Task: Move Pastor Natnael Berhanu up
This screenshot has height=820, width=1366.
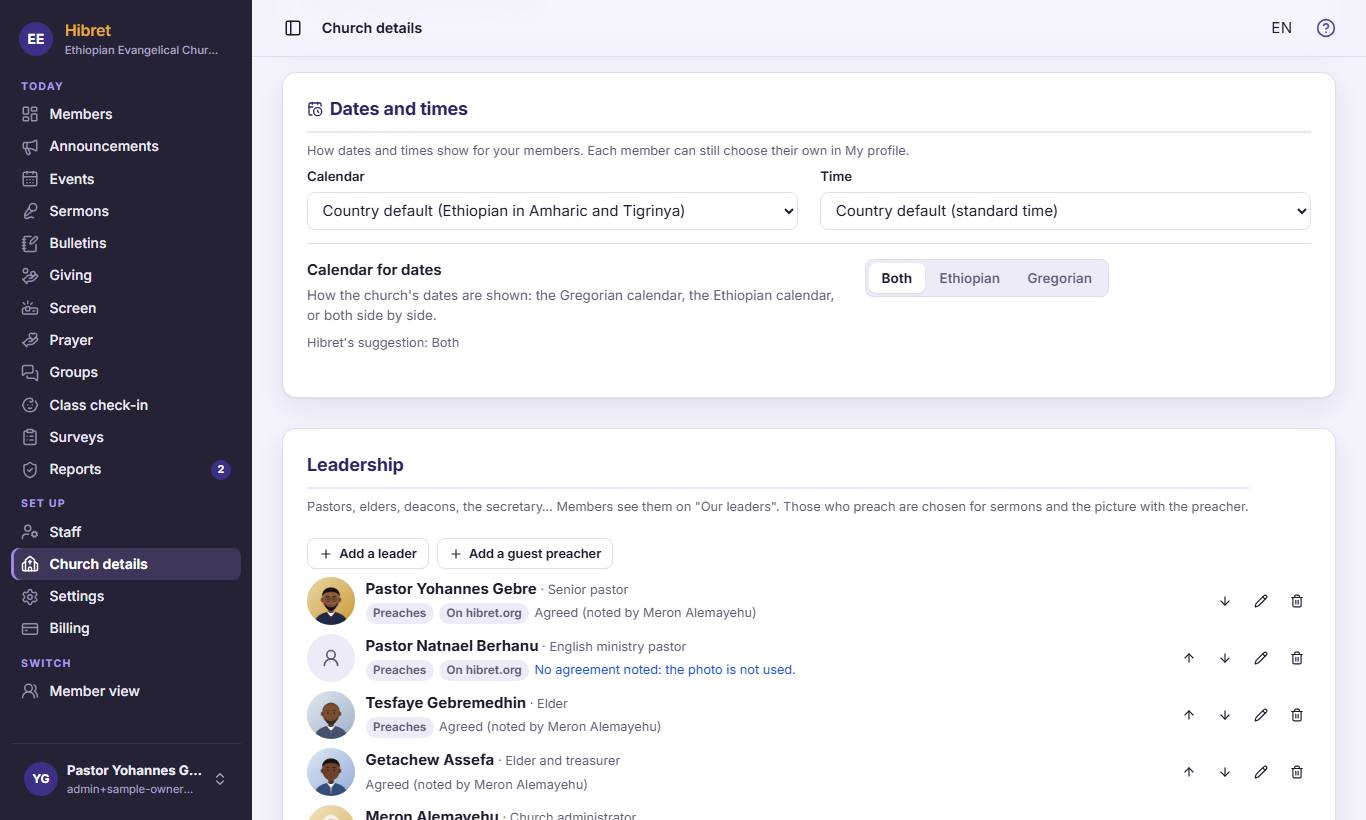Action: 1189,658
